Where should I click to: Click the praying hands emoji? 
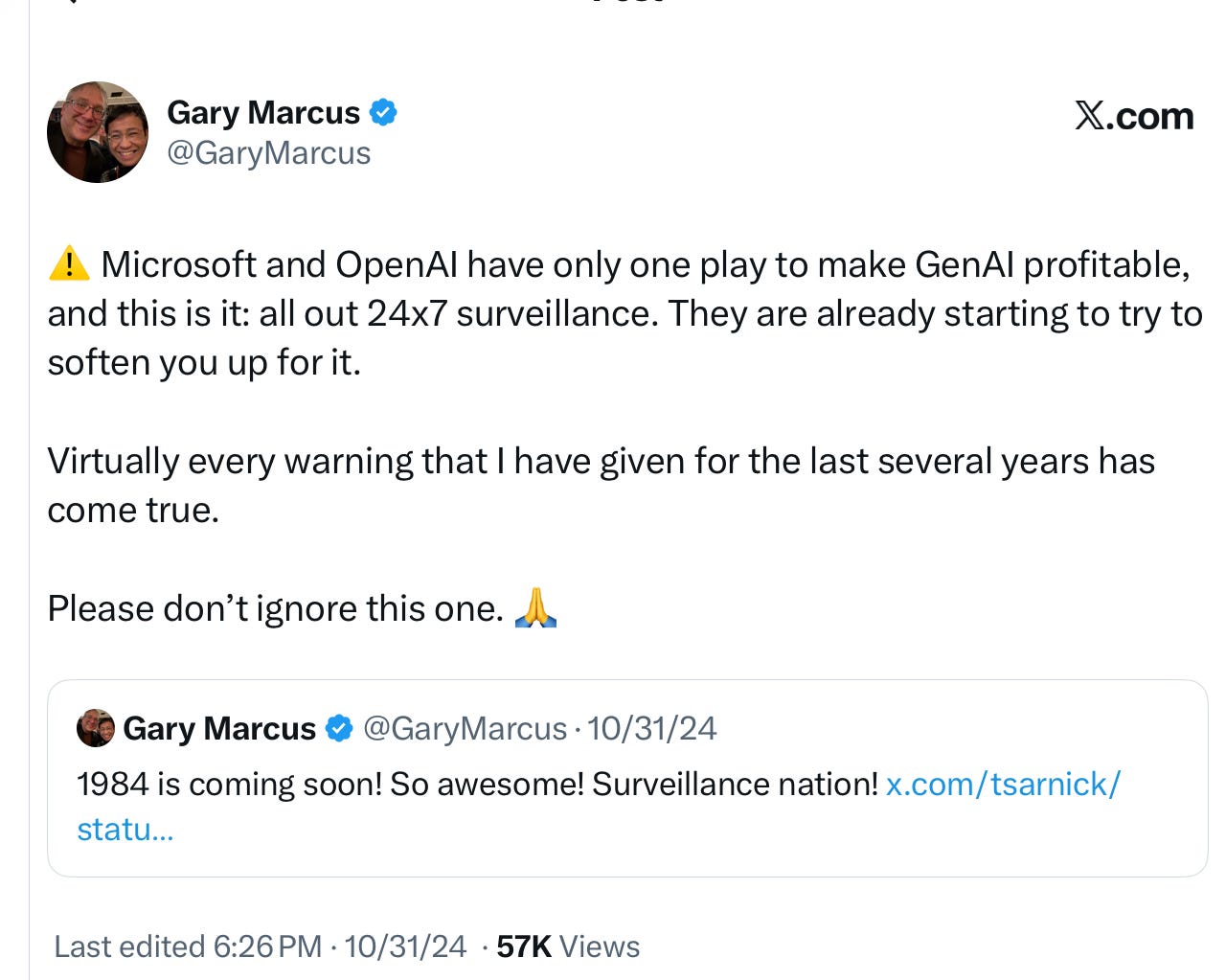coord(536,607)
